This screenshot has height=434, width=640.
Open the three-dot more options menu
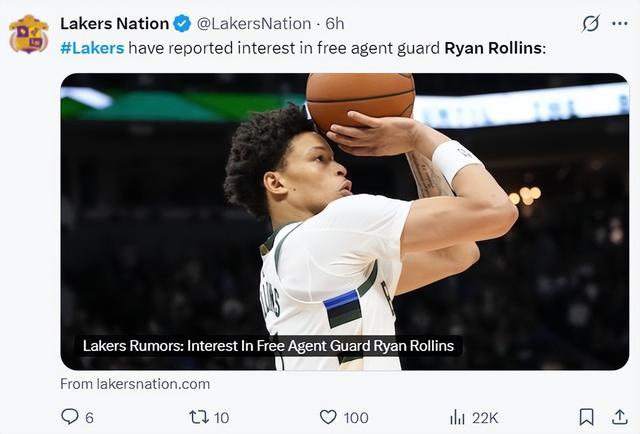[621, 23]
